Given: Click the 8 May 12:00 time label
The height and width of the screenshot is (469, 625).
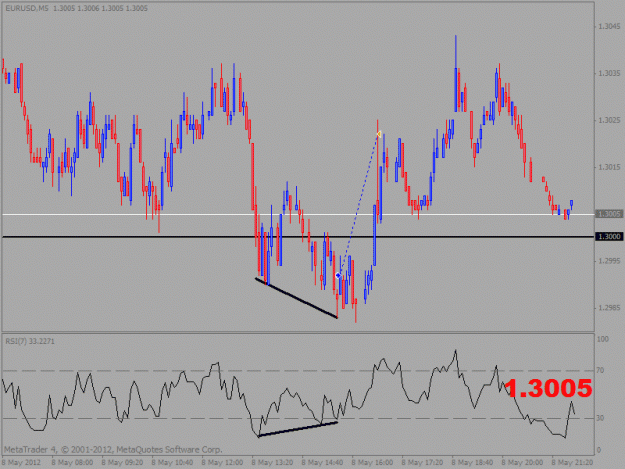Looking at the screenshot, I should [222, 463].
